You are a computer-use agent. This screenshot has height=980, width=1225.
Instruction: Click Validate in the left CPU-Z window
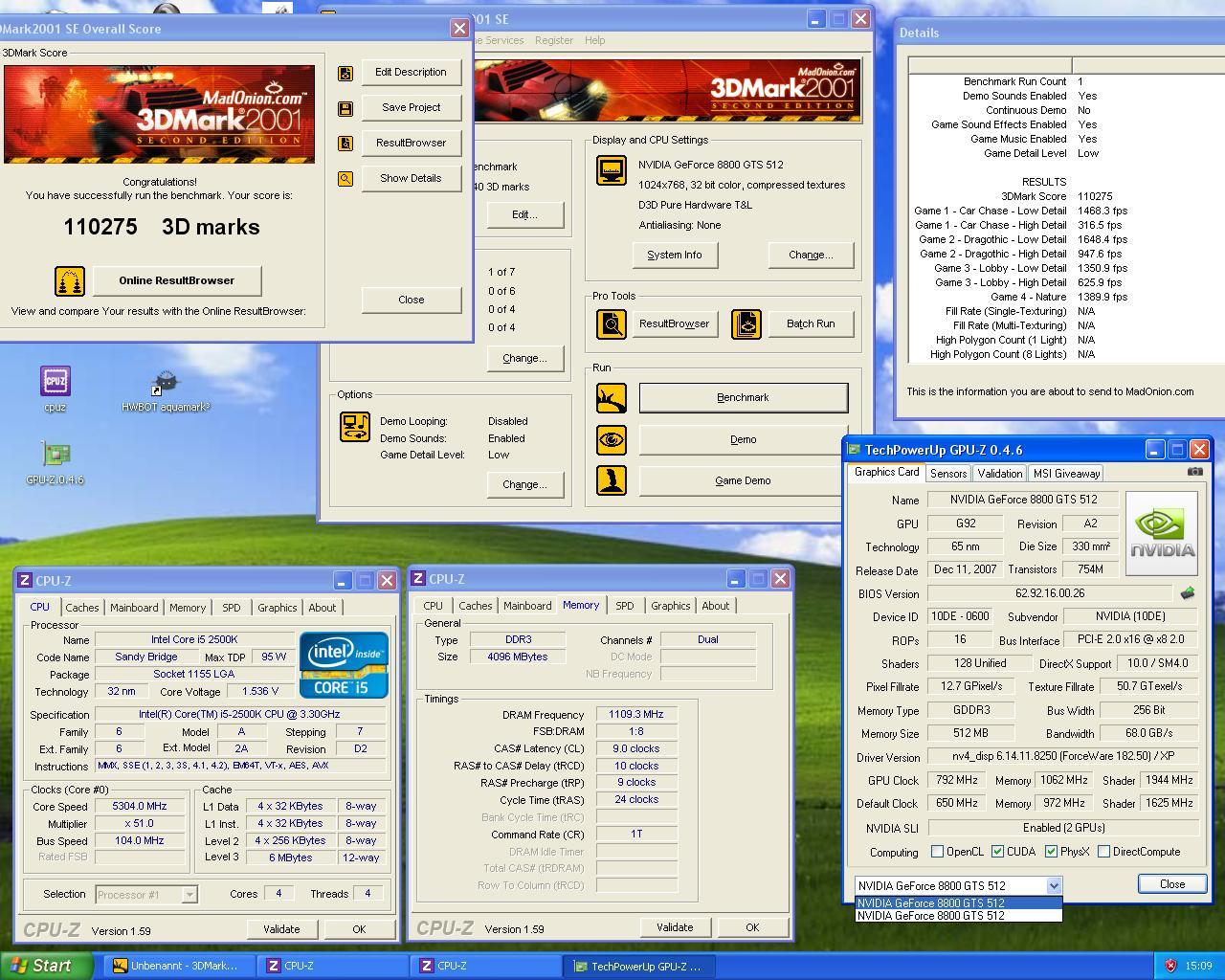[x=281, y=929]
